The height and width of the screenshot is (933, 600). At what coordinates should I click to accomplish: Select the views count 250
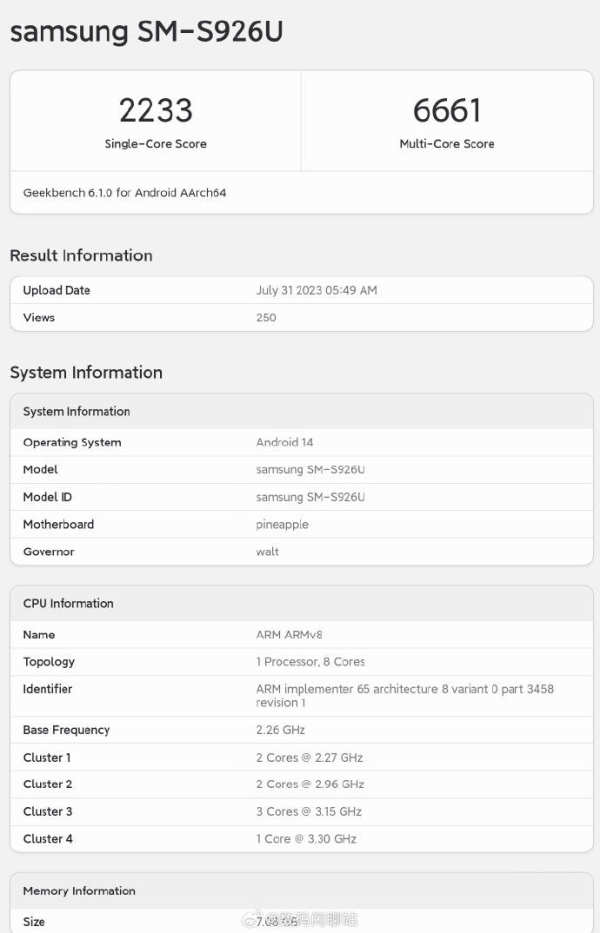coord(266,318)
